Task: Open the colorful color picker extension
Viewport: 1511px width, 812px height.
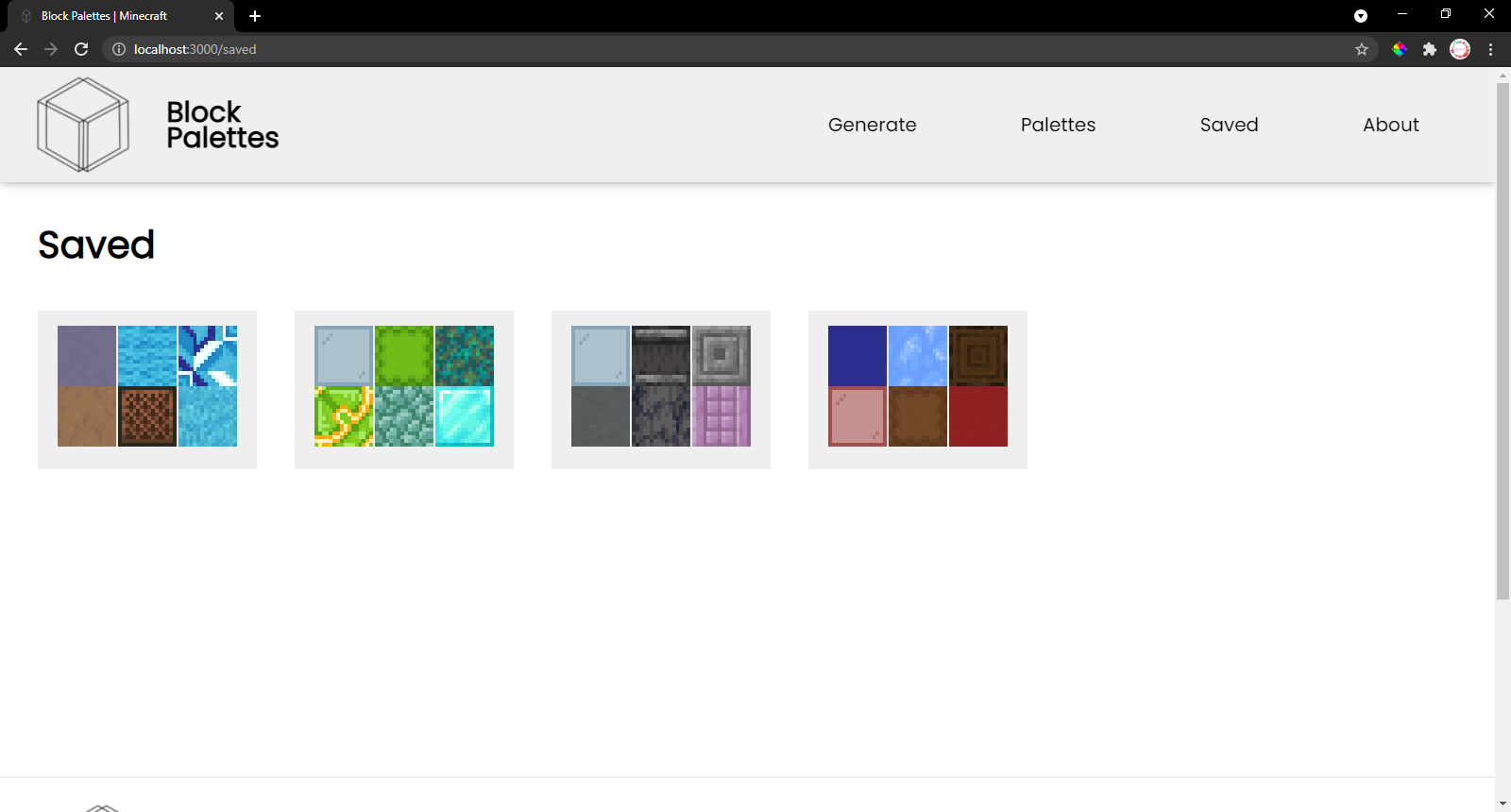Action: (1400, 49)
